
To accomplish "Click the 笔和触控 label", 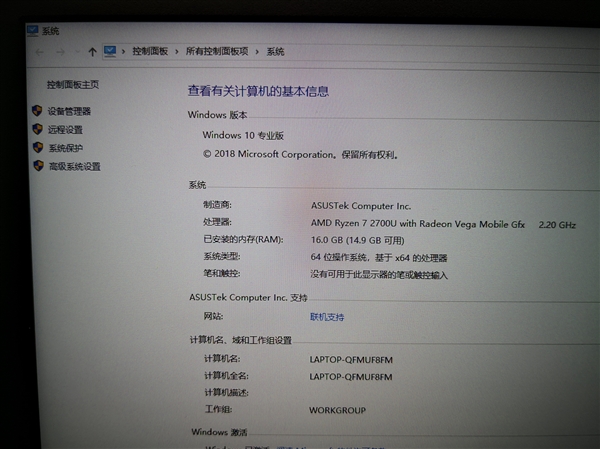I will tap(222, 273).
